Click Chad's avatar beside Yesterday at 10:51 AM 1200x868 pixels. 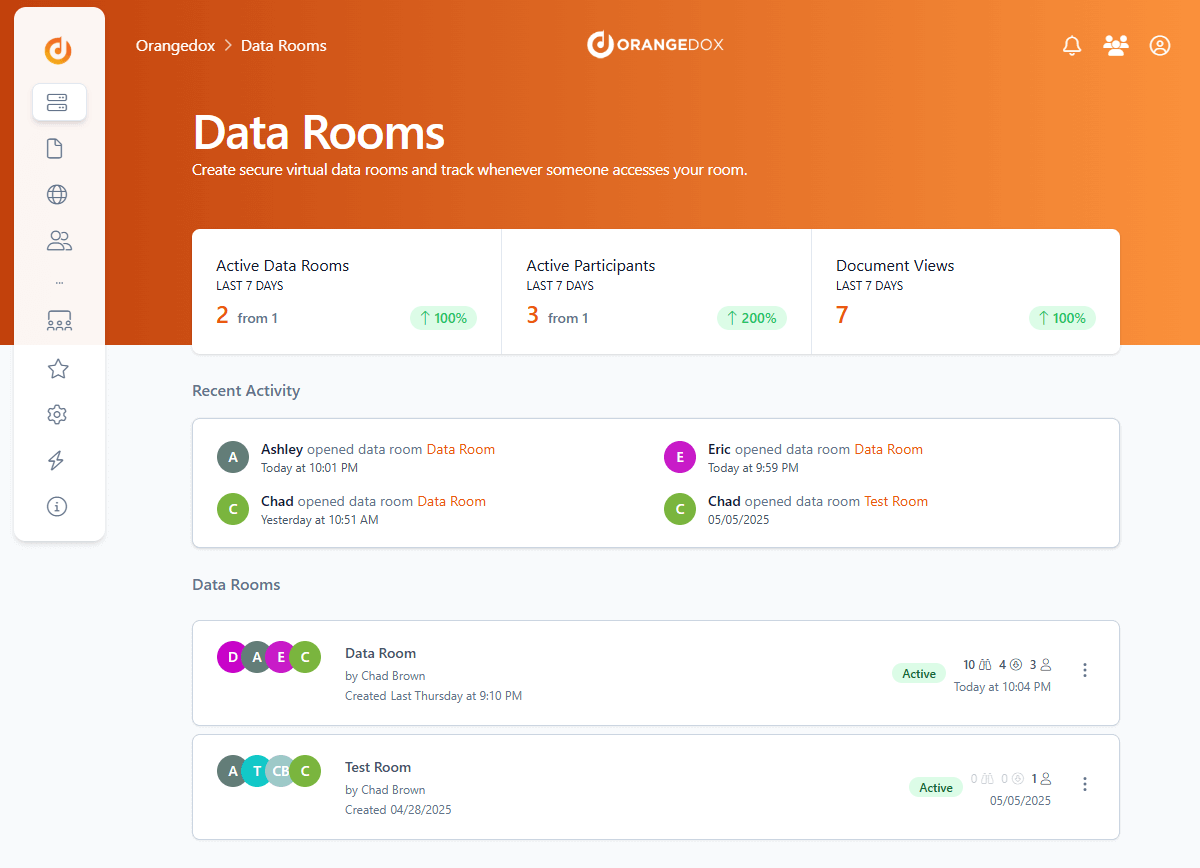coord(233,509)
